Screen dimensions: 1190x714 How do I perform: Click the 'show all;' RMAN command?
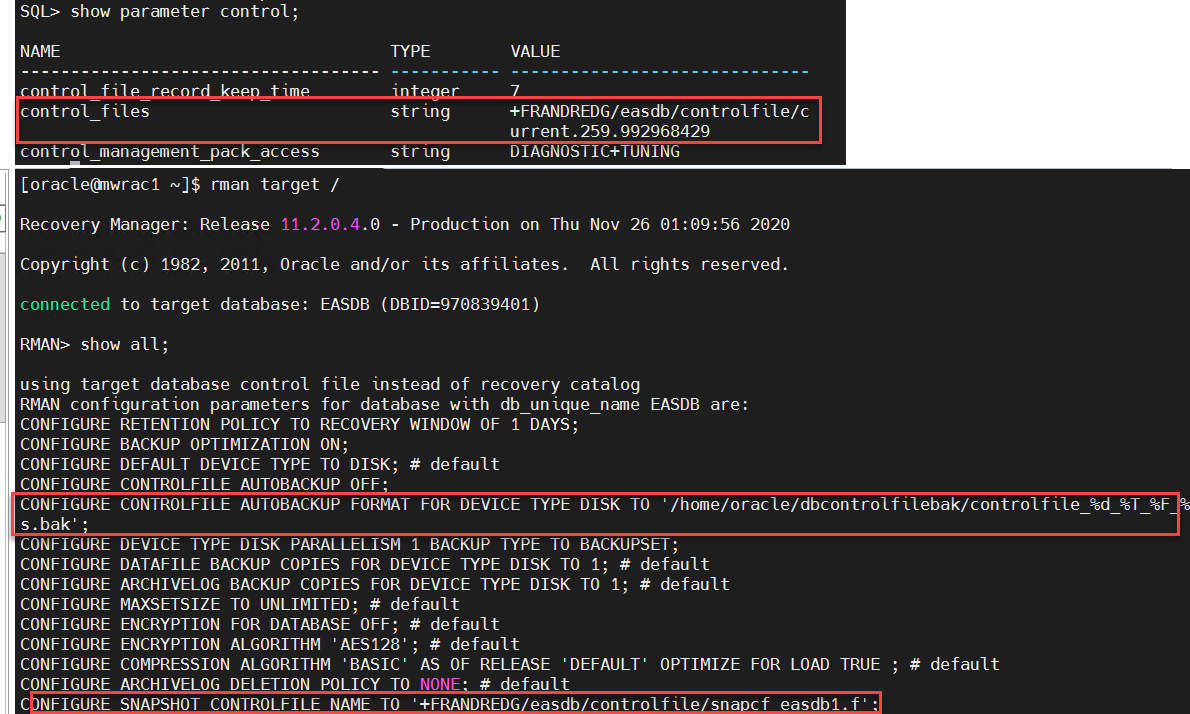124,344
